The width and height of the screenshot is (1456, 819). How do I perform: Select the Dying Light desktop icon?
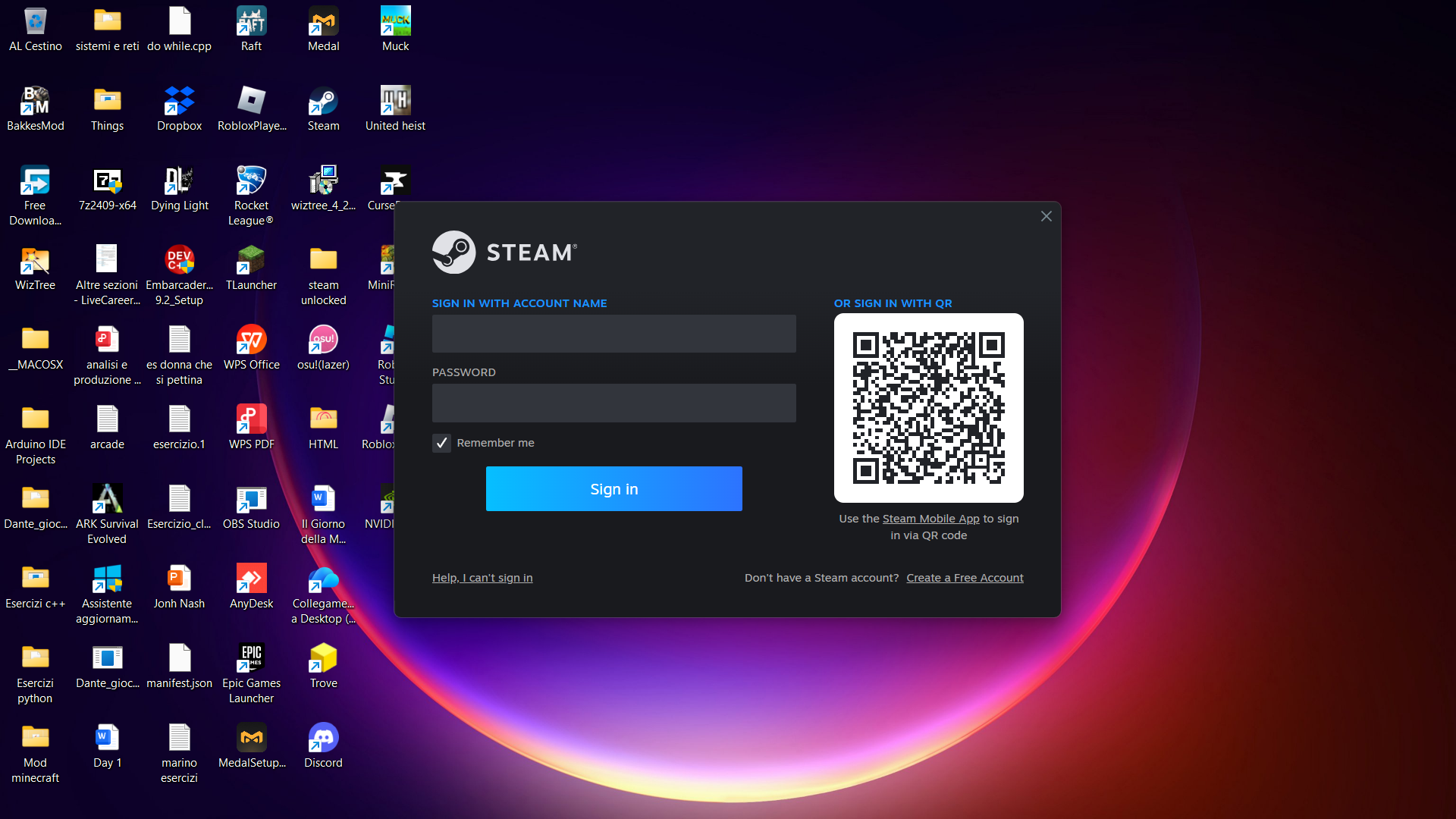[x=179, y=189]
